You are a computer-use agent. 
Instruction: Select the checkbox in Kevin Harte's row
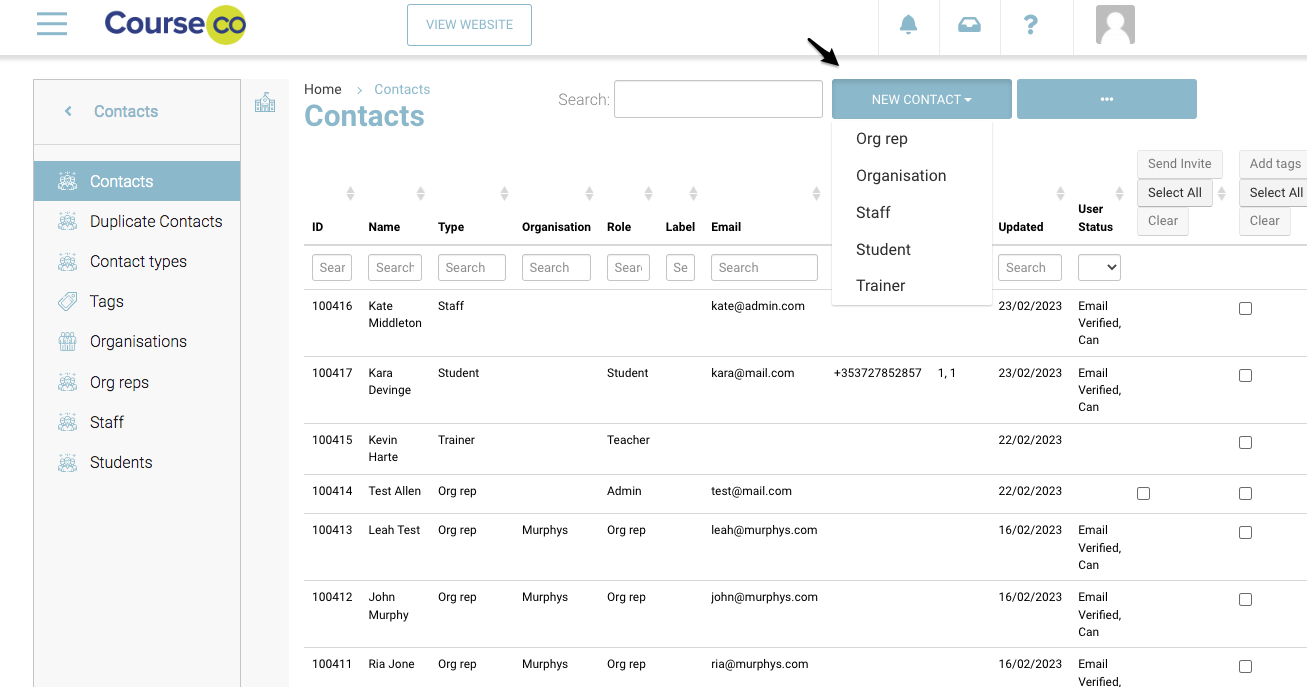1245,443
